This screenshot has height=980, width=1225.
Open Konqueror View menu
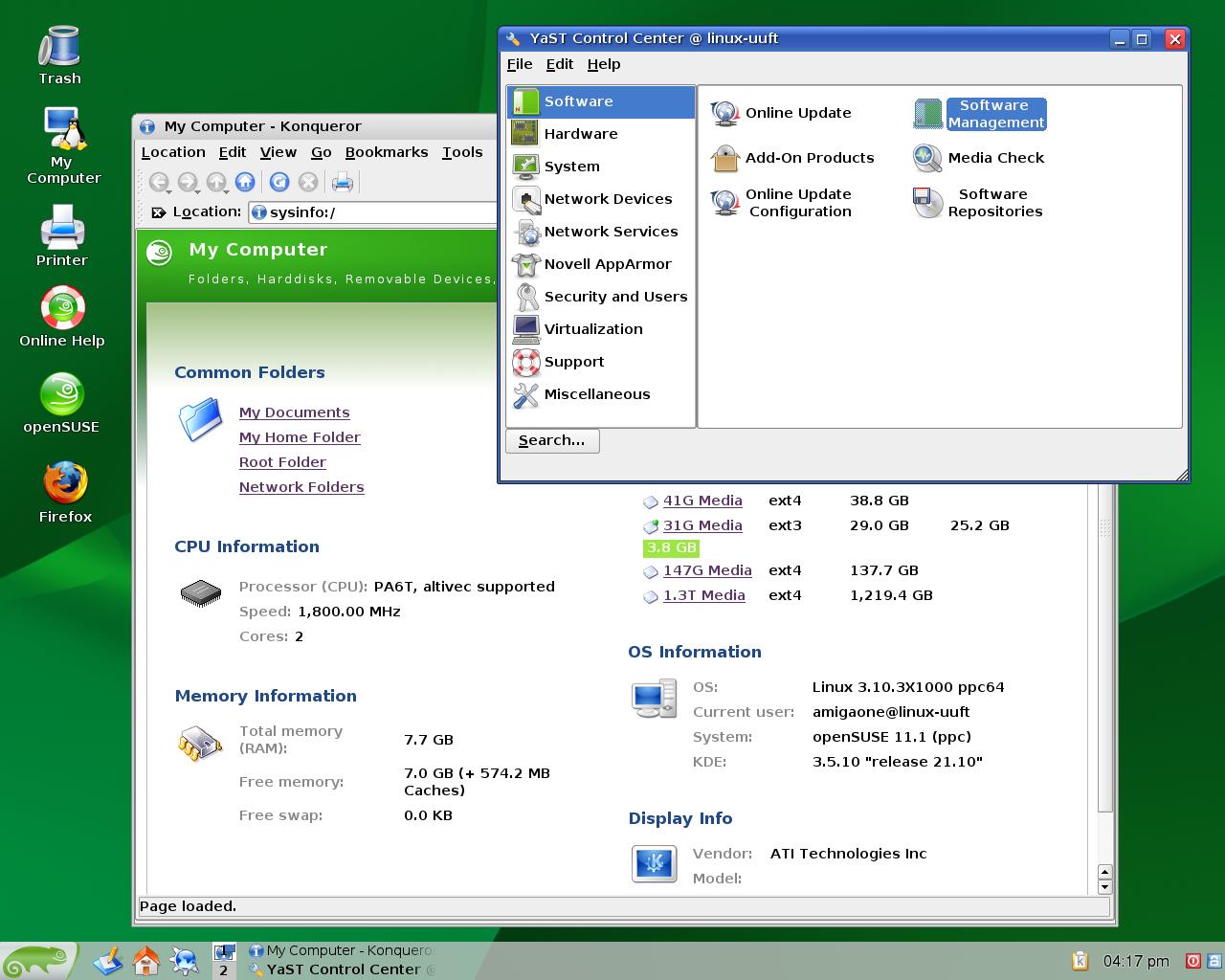pyautogui.click(x=278, y=152)
